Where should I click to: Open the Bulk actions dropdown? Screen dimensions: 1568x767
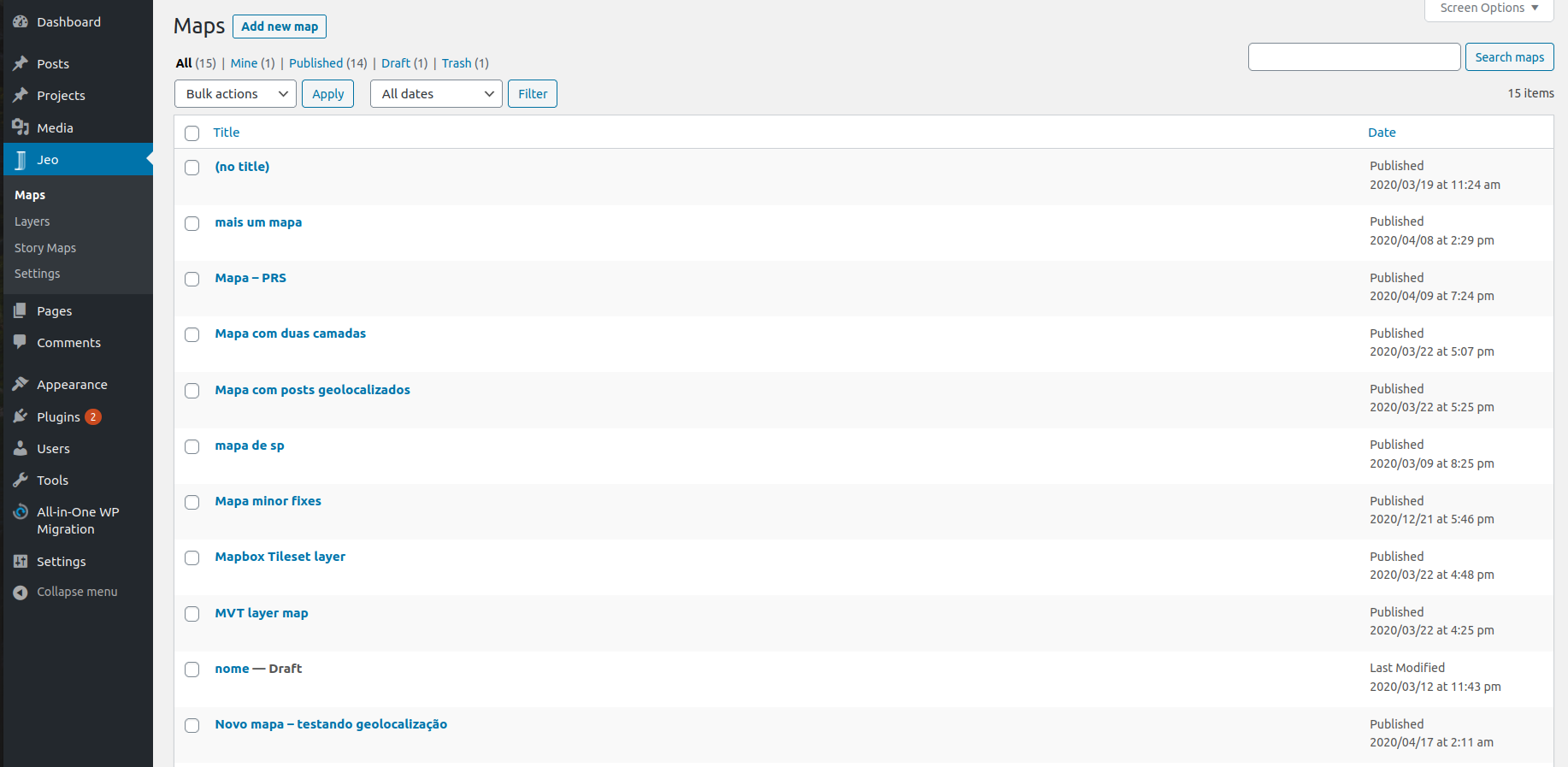[x=235, y=94]
